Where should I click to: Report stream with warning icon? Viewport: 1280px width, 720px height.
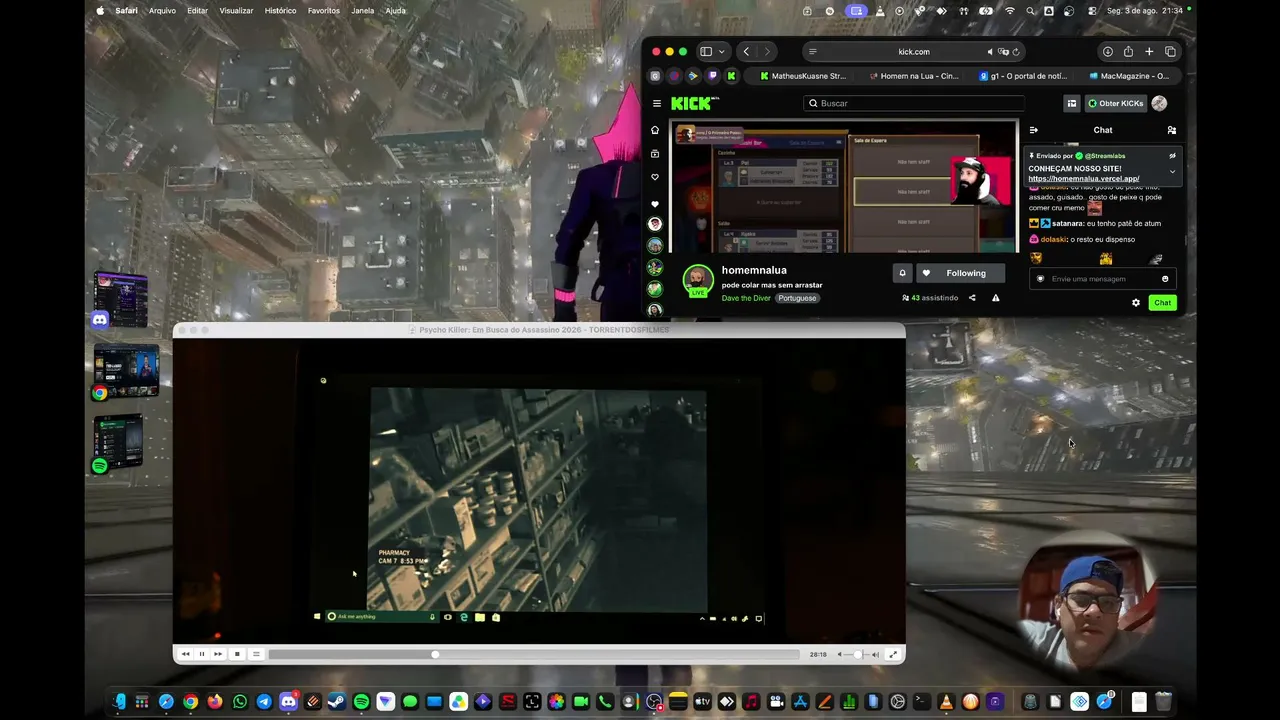pos(995,298)
